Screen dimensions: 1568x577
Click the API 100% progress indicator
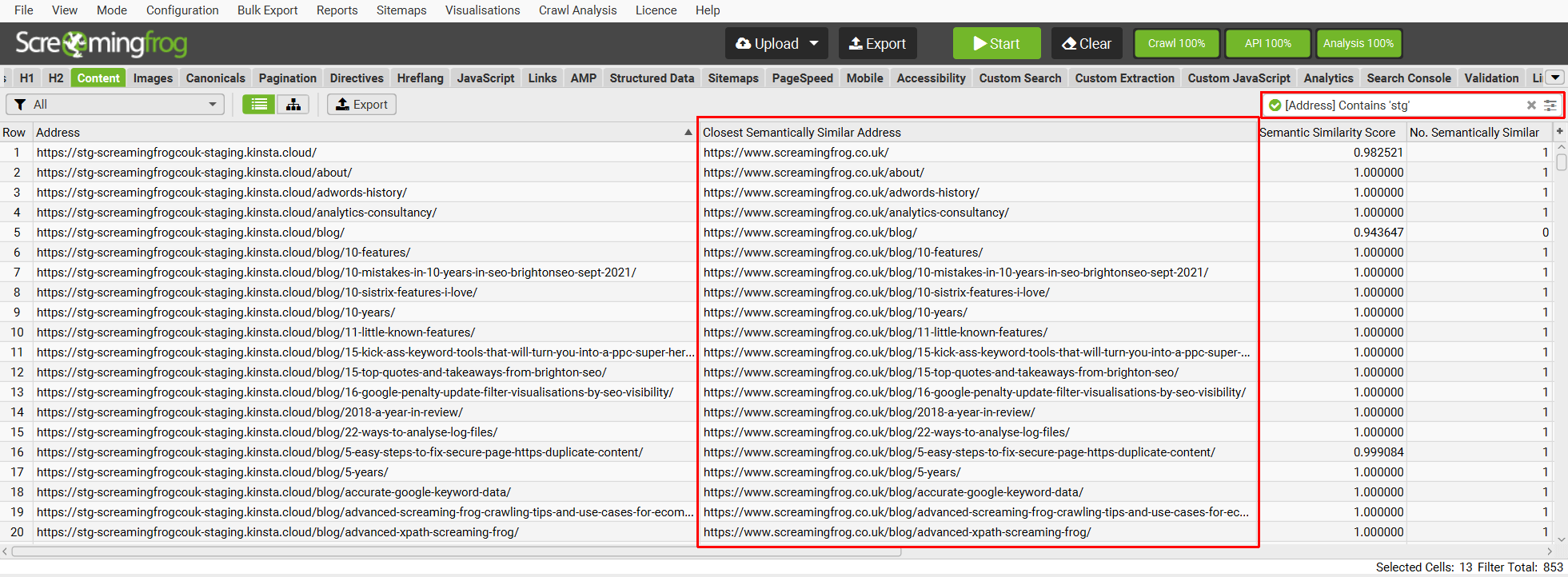coord(1267,43)
